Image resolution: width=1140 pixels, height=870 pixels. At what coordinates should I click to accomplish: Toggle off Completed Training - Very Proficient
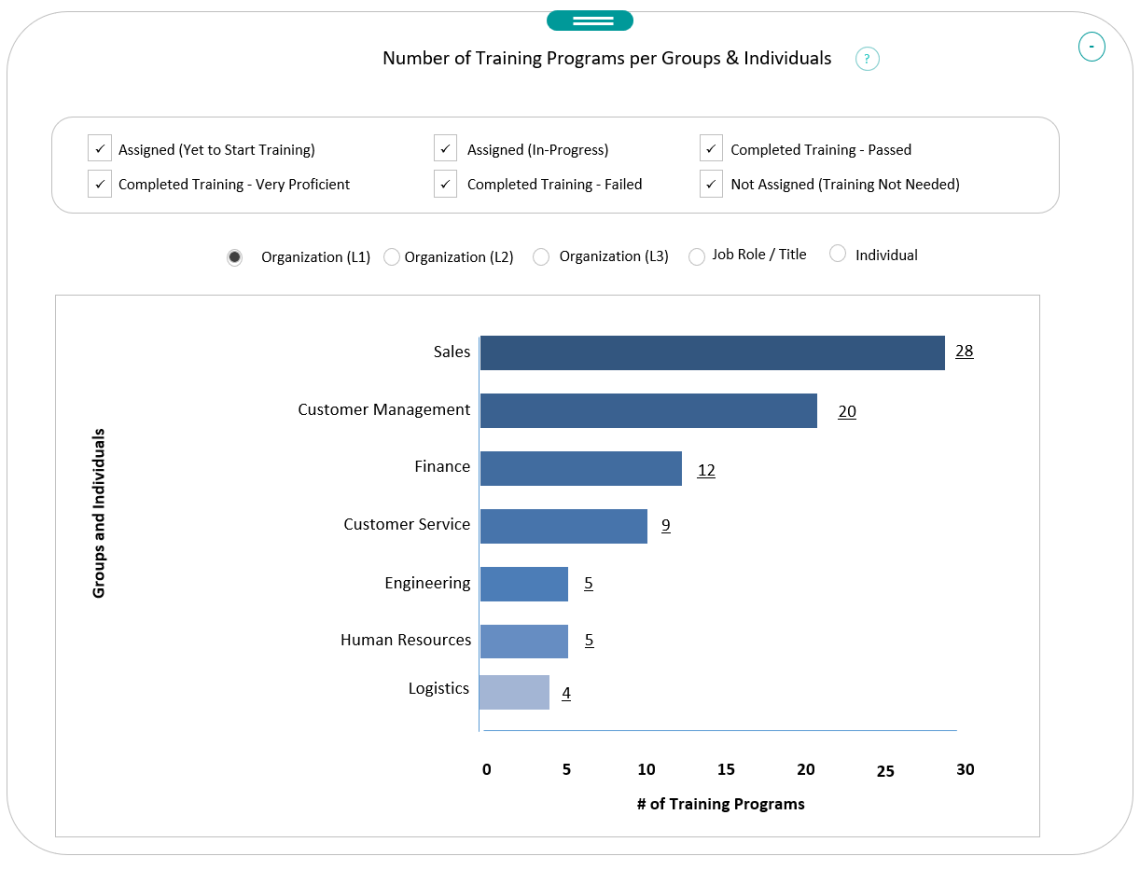tap(99, 184)
